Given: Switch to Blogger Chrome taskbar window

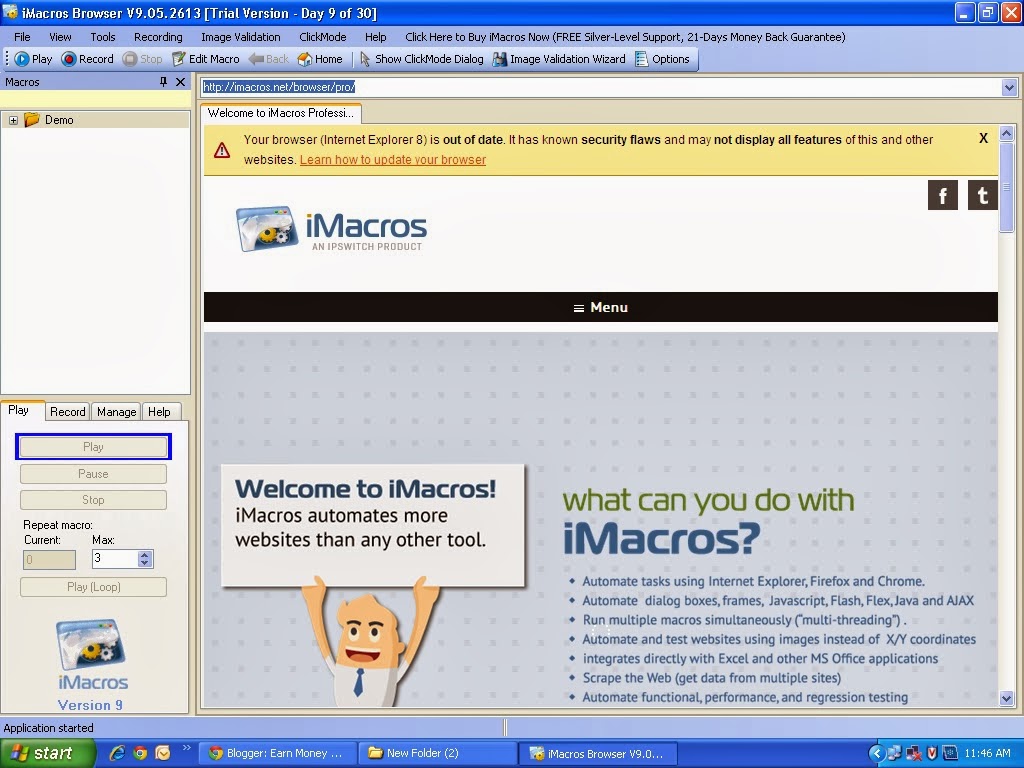Looking at the screenshot, I should point(277,753).
